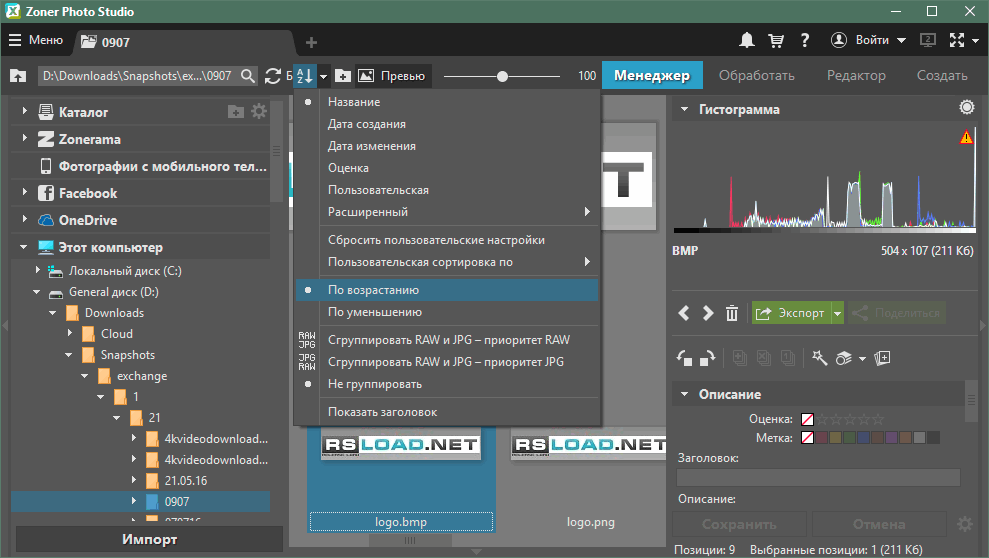The image size is (989, 558).
Task: Switch to the Редактор tab
Action: click(x=856, y=76)
